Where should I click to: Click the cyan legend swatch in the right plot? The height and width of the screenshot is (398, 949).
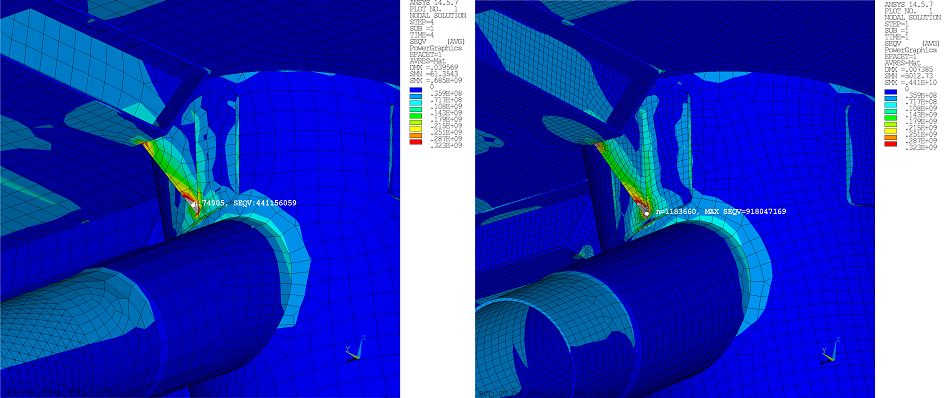tap(891, 105)
